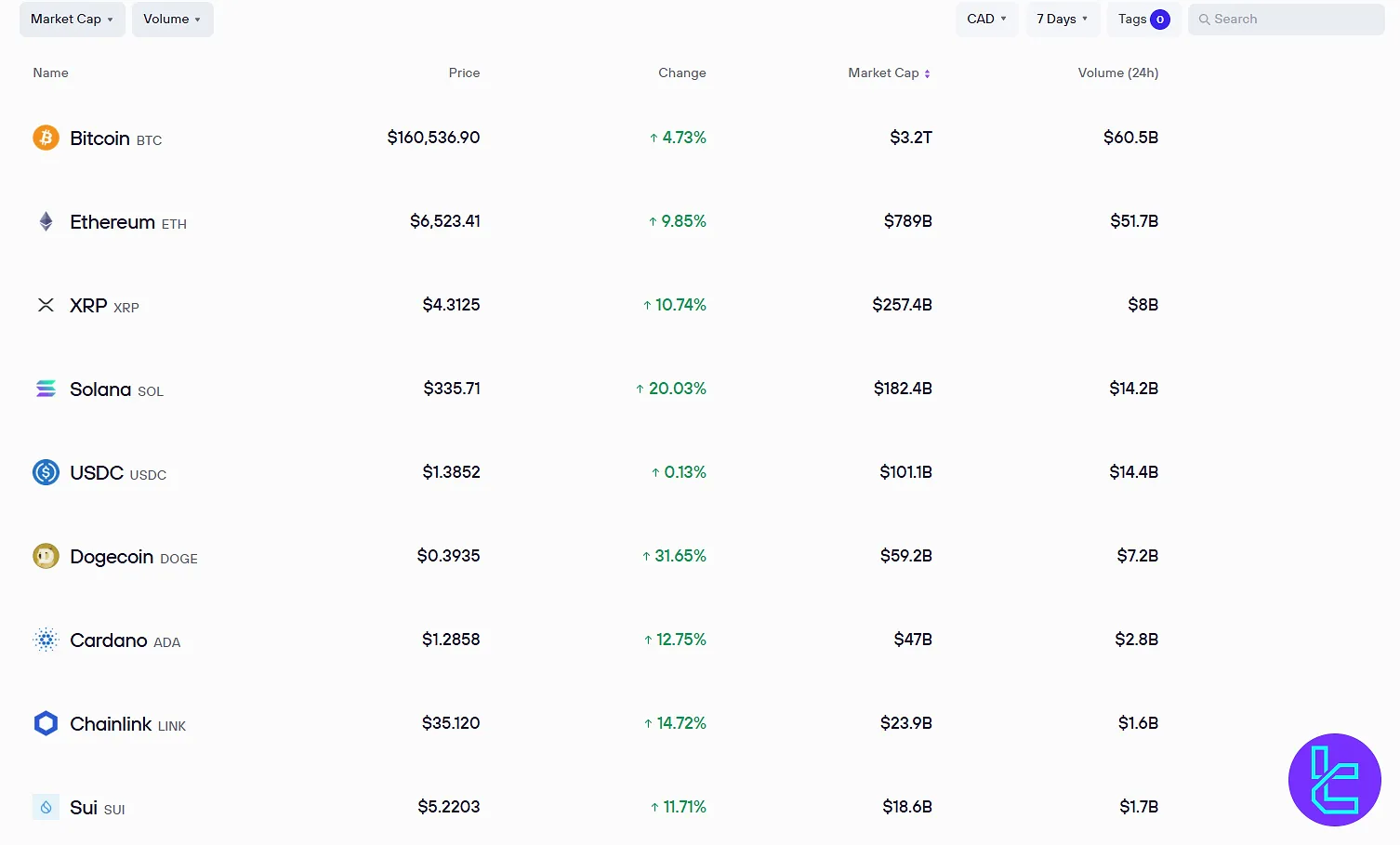Click the Dogecoin shiba coin icon
This screenshot has height=845, width=1400.
click(46, 556)
